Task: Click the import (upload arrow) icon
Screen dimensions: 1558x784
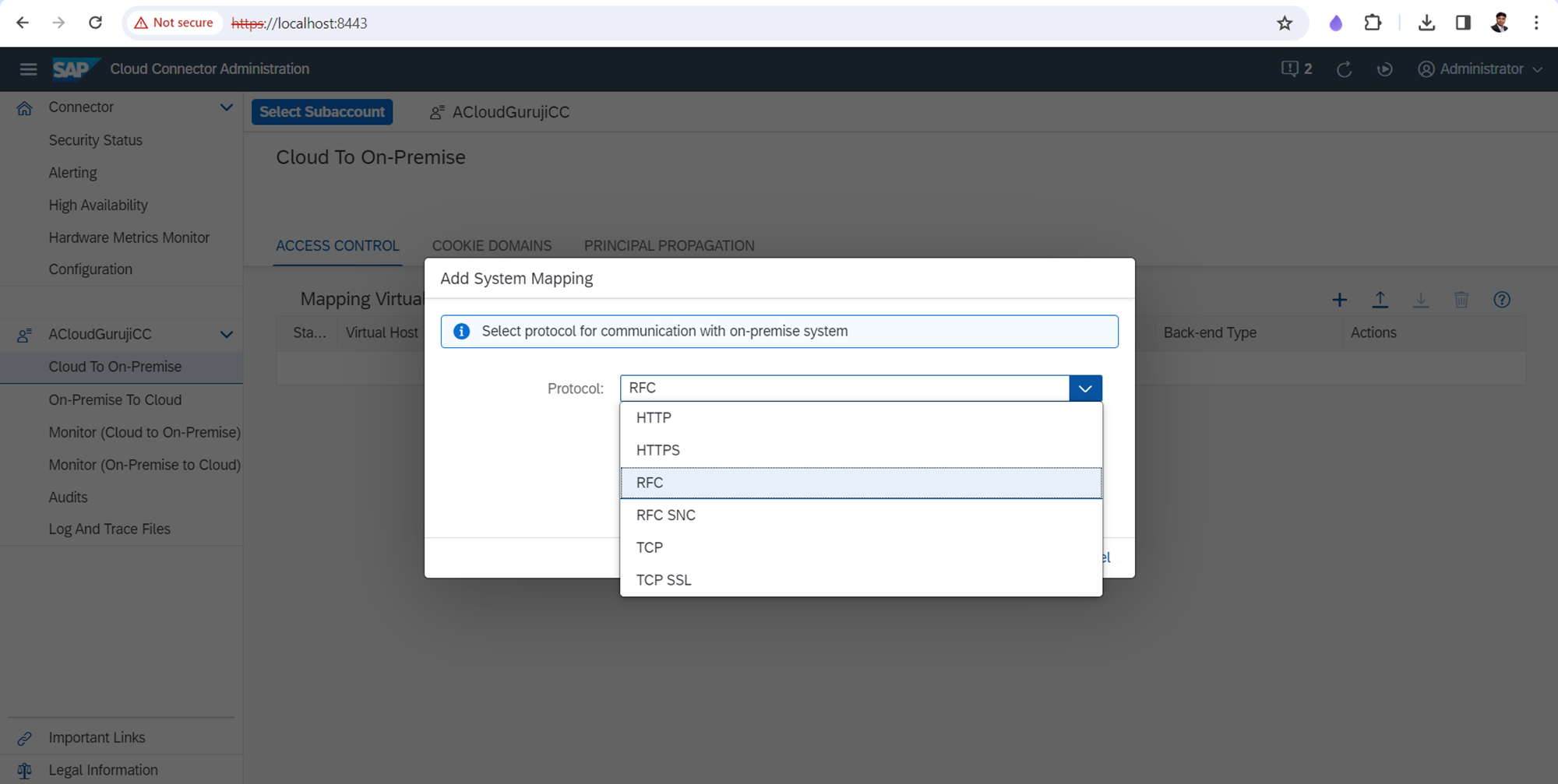Action: pos(1380,300)
